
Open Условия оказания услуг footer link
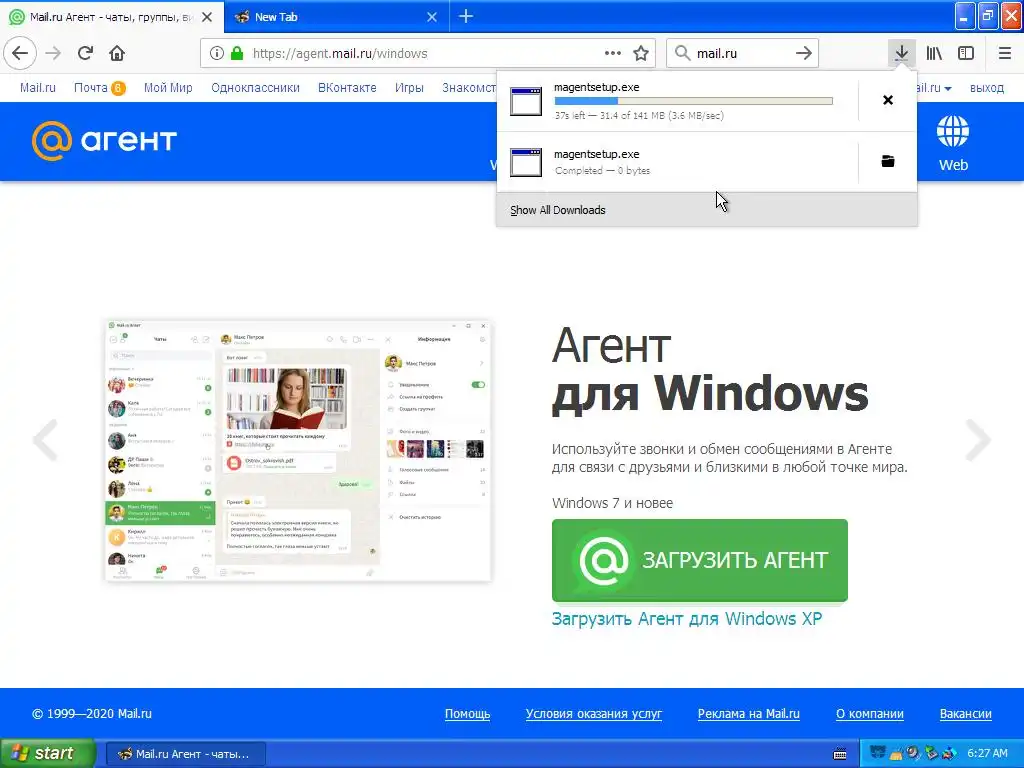click(593, 714)
